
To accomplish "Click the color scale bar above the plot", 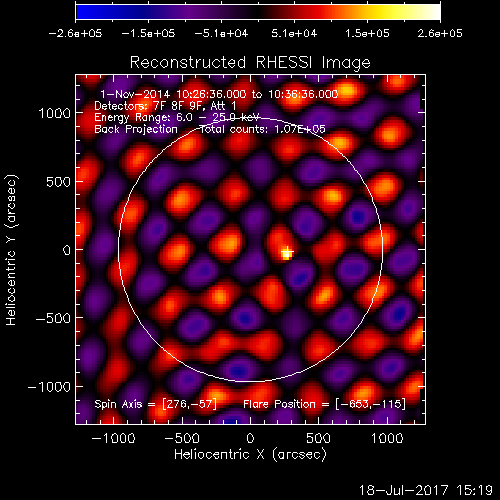I will 258,12.
